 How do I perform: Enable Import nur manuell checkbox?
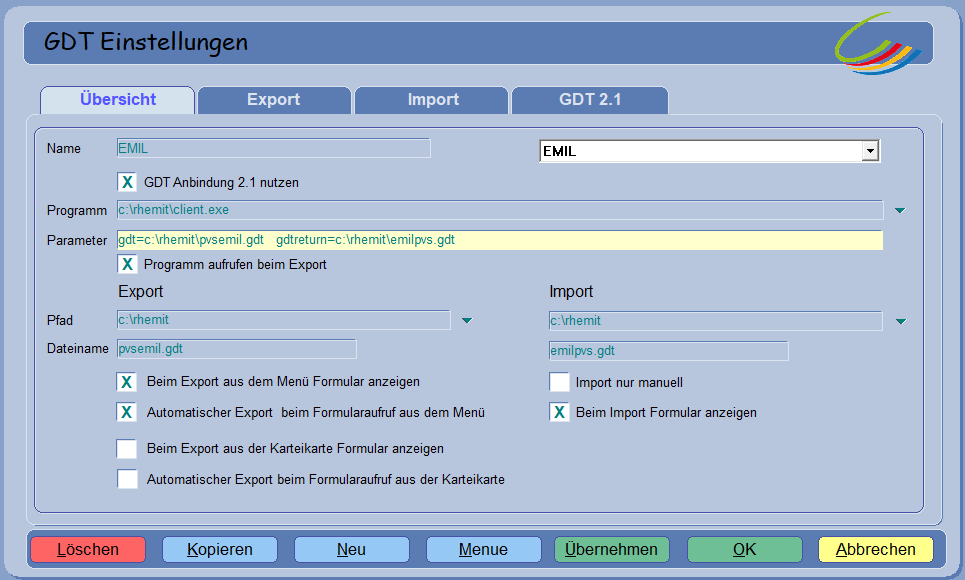pos(559,382)
